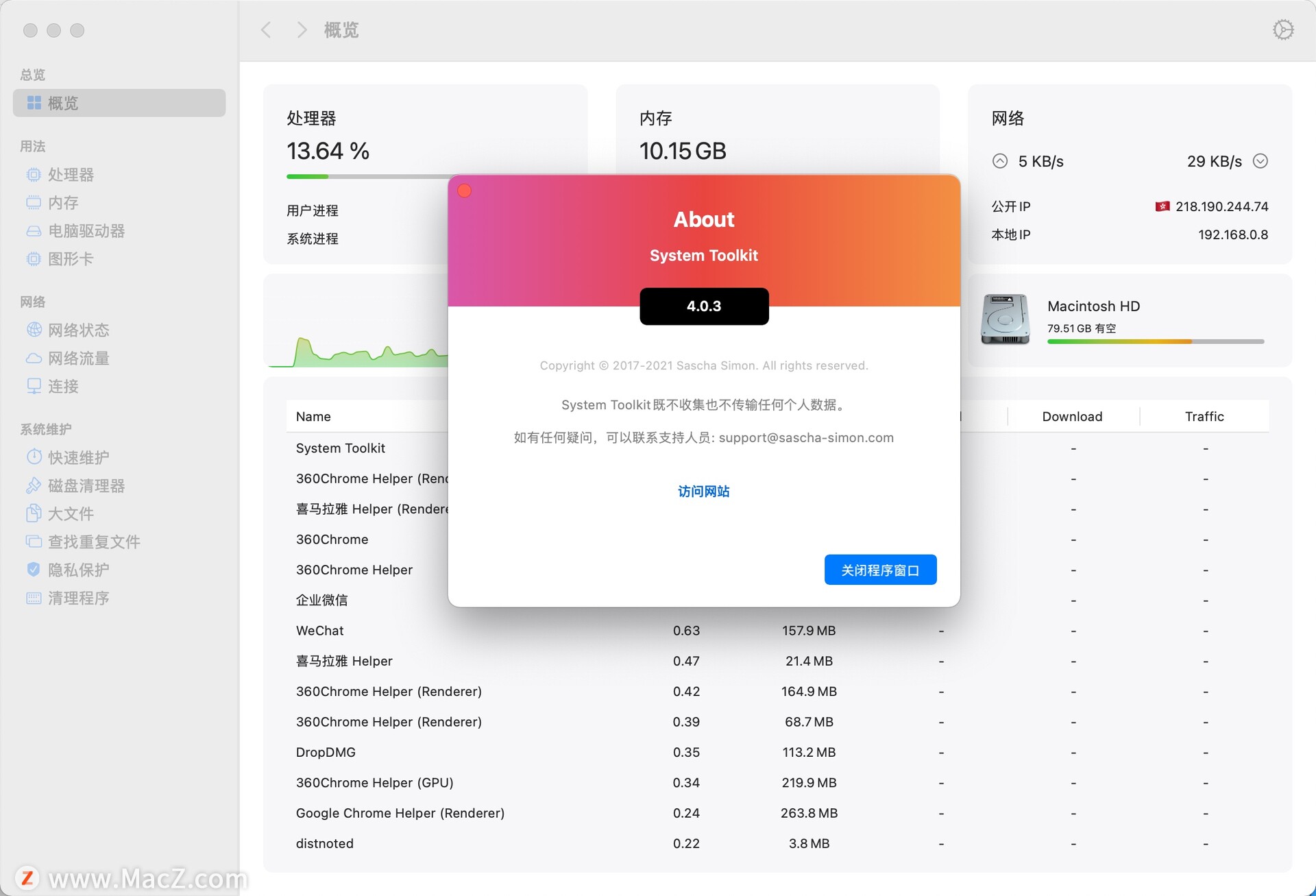
Task: Open 内存 memory page in sidebar
Action: pyautogui.click(x=63, y=203)
